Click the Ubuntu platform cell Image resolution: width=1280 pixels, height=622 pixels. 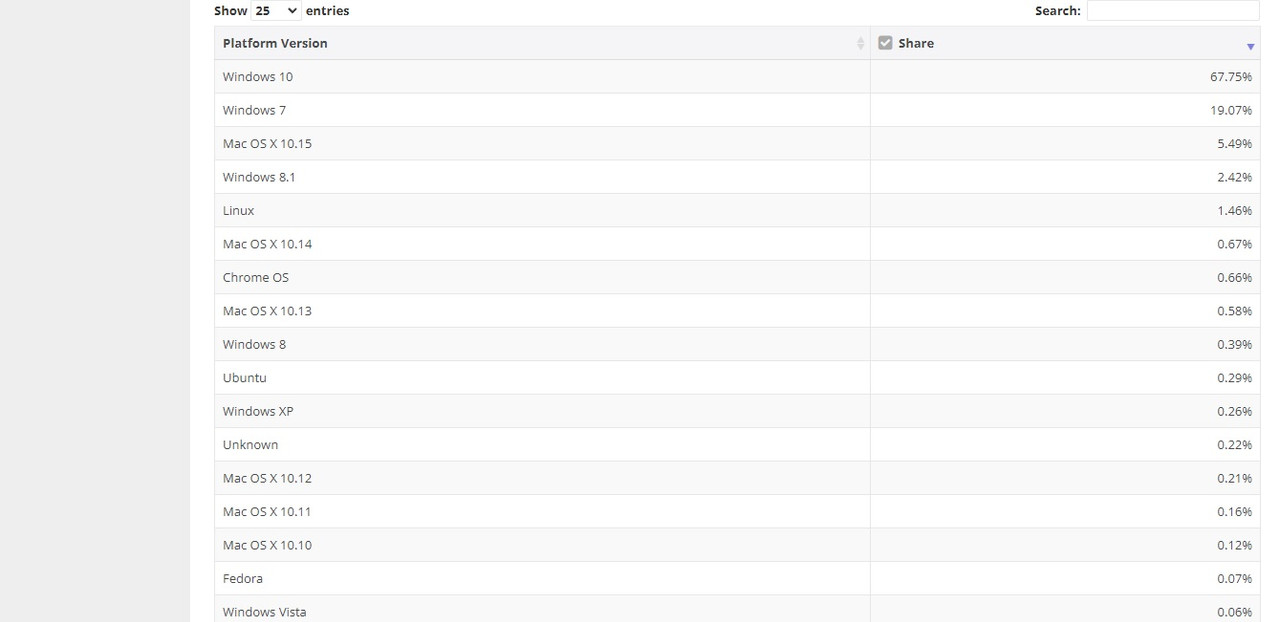(x=542, y=378)
